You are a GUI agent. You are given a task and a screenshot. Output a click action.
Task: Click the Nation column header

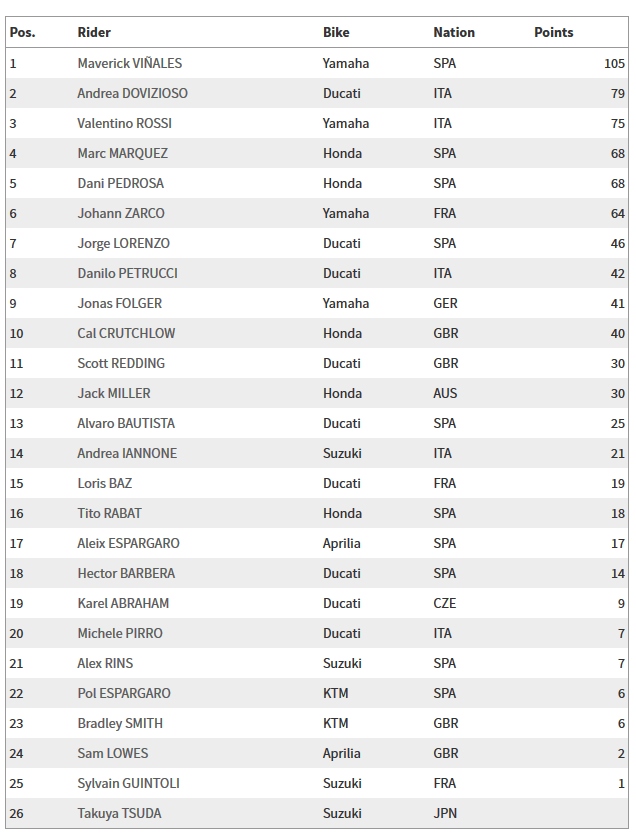click(454, 32)
